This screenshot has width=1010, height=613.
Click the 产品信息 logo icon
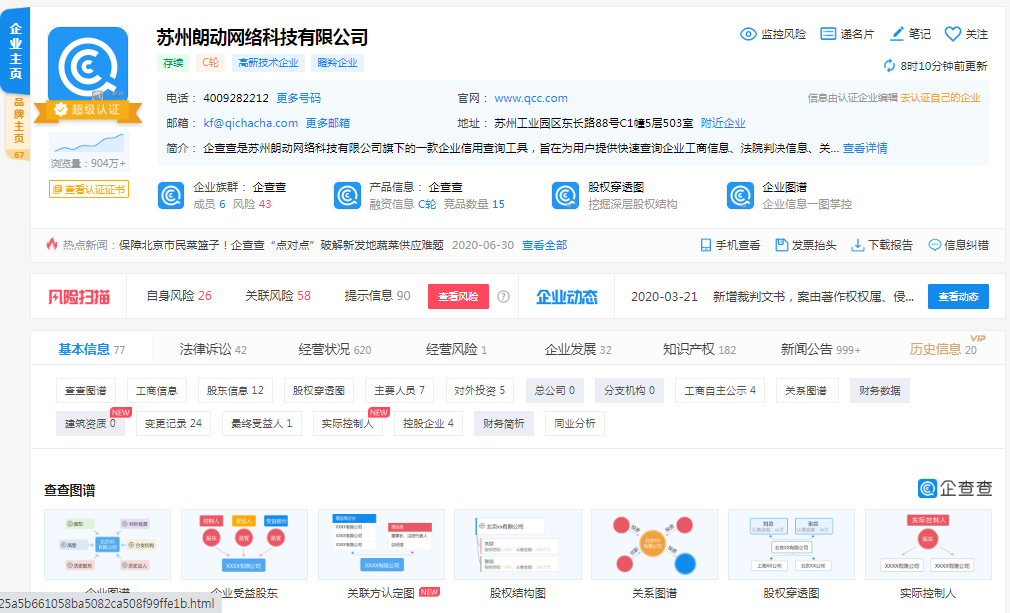tap(347, 196)
